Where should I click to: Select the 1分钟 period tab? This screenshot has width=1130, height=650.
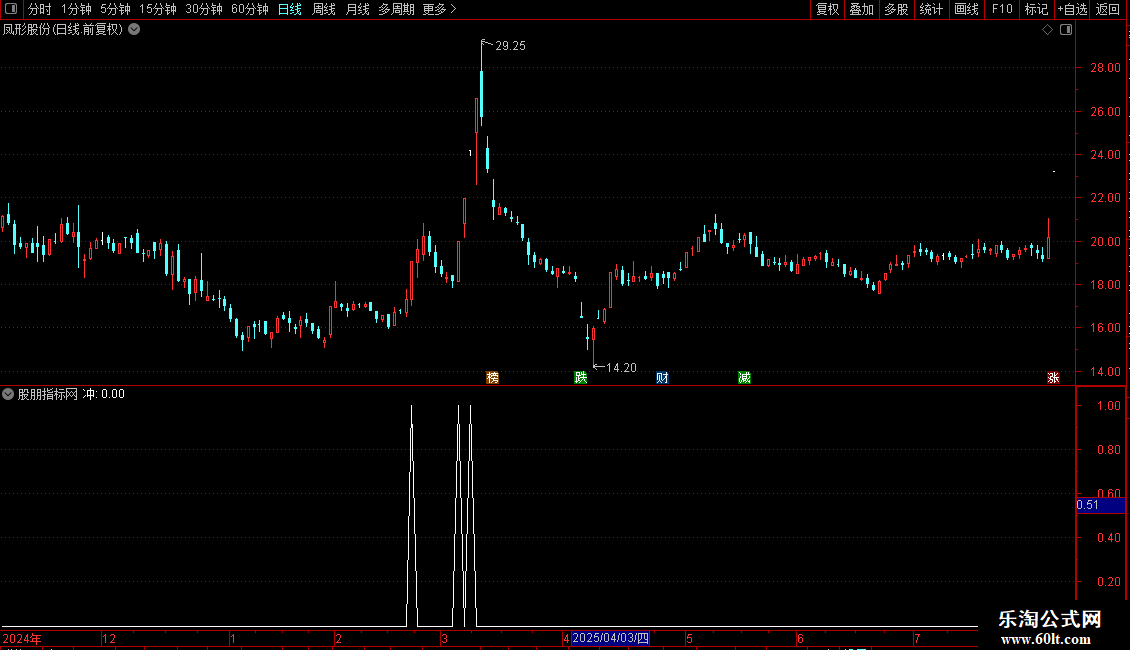(76, 9)
